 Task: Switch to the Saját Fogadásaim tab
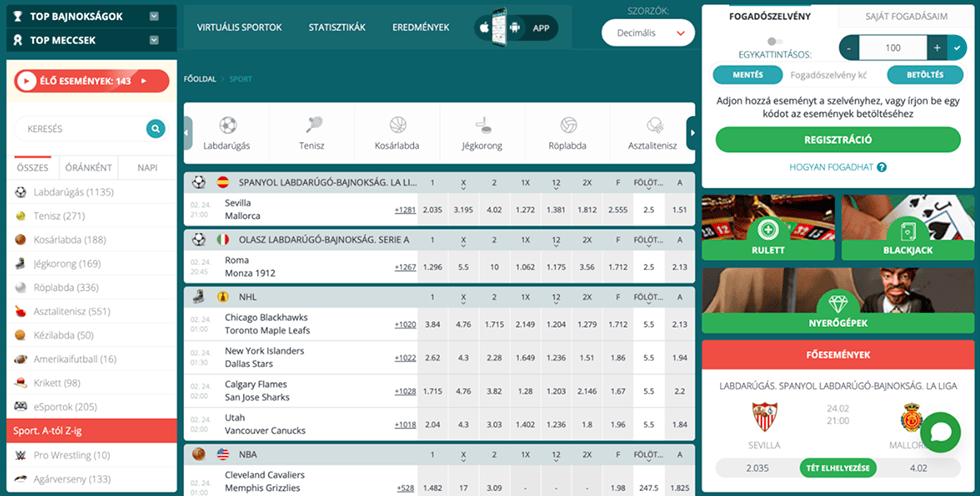[907, 16]
